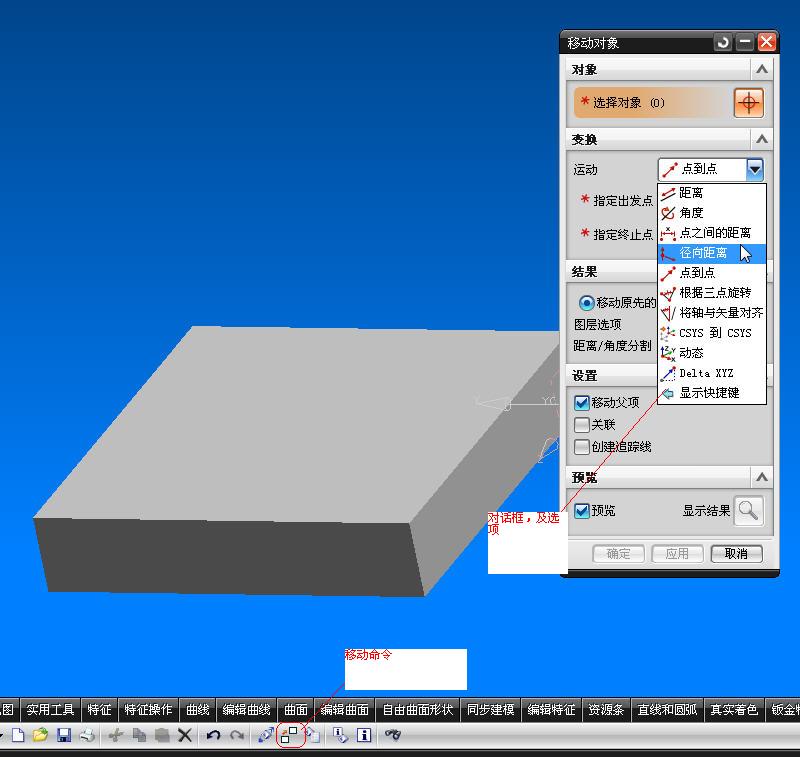Click the Redo arrow icon
Image resolution: width=800 pixels, height=757 pixels.
pyautogui.click(x=237, y=735)
